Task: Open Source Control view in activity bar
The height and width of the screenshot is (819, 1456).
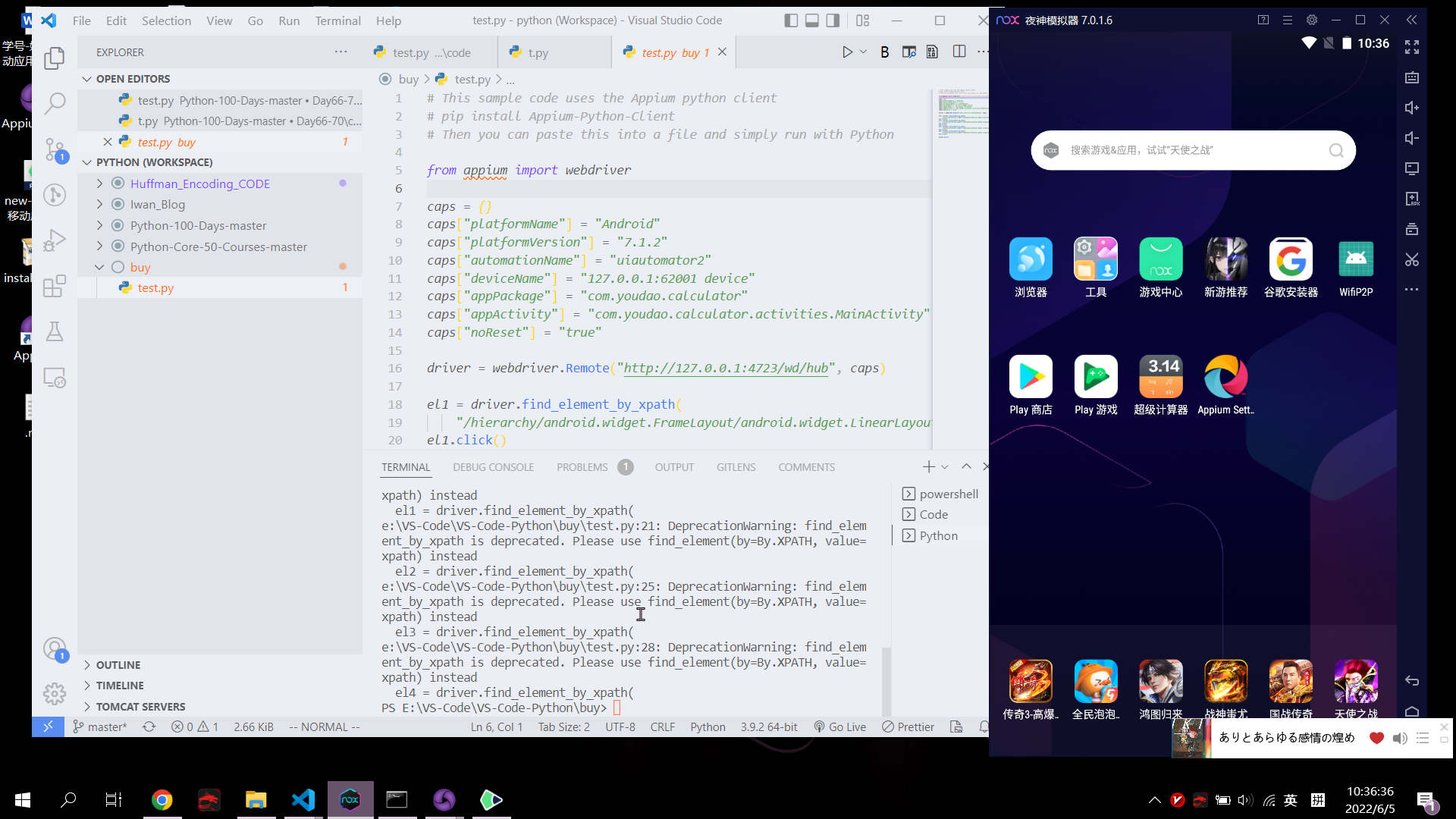Action: point(55,149)
